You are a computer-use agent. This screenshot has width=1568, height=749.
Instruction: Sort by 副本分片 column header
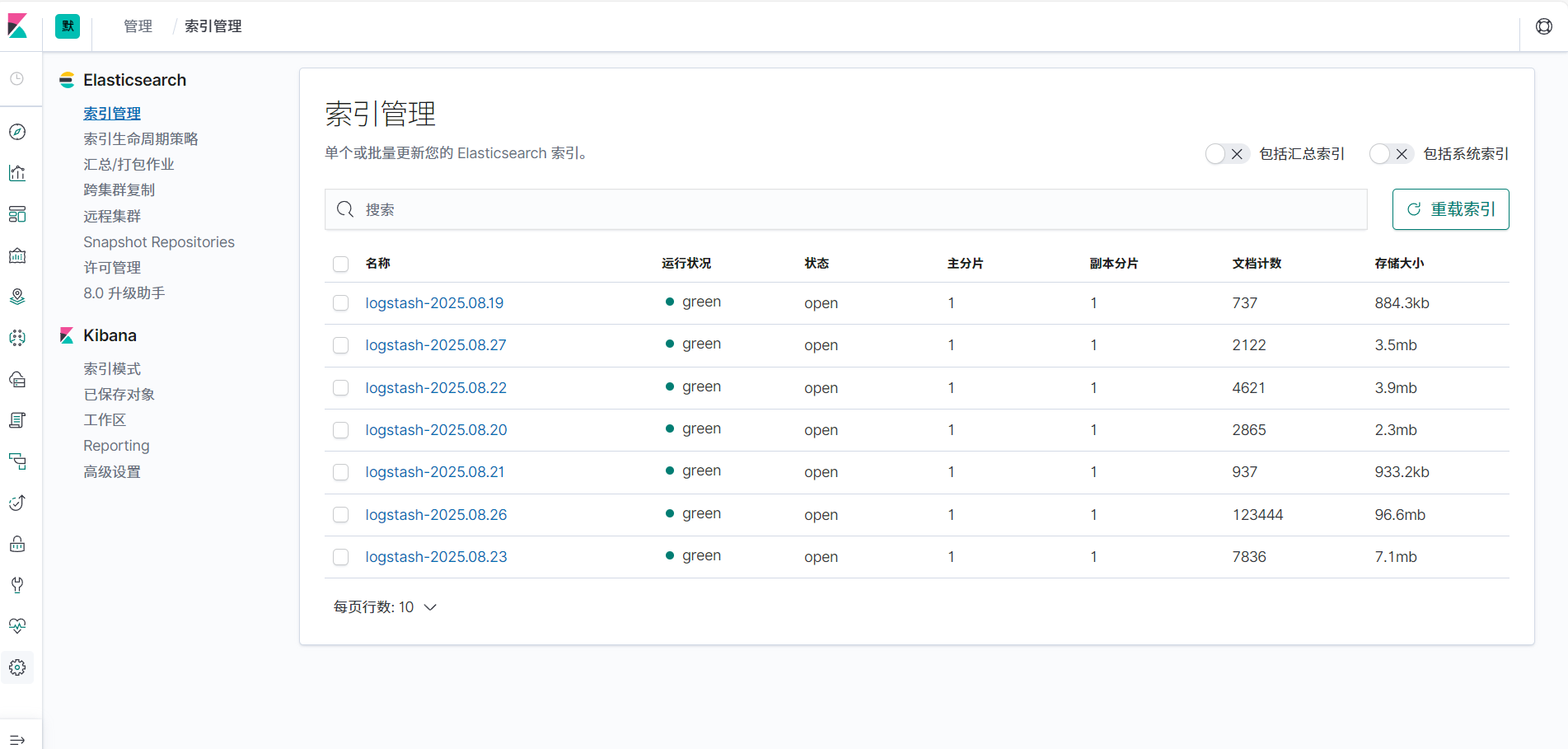1114,264
